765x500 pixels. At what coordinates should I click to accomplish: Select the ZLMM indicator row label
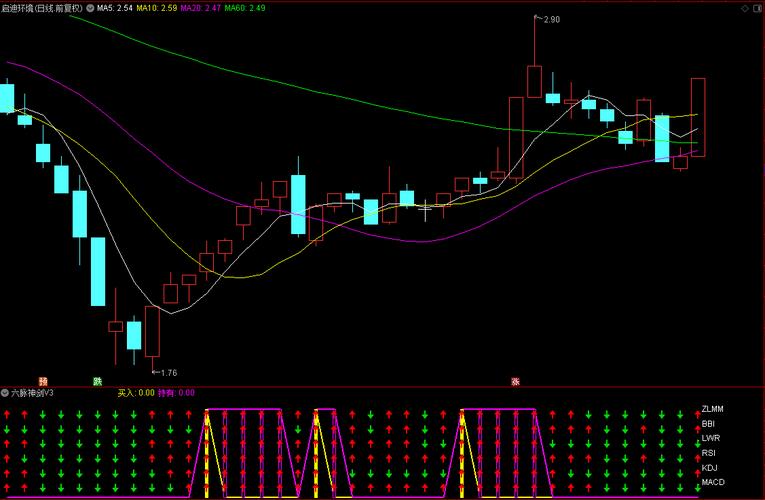713,409
